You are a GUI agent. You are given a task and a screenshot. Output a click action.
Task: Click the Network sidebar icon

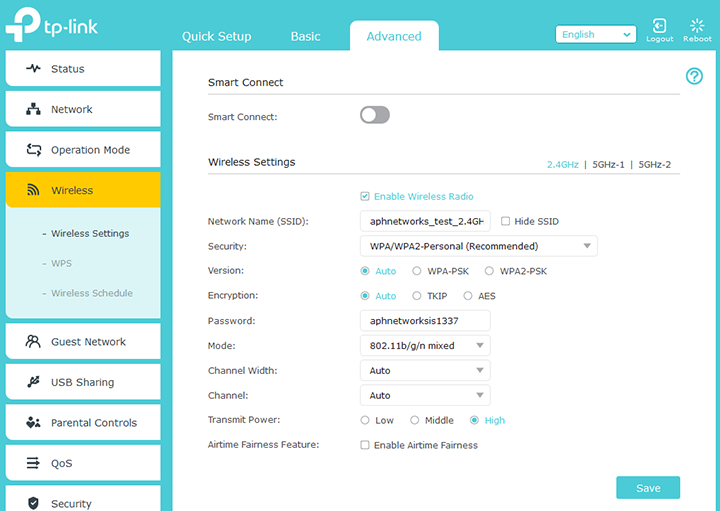(33, 110)
